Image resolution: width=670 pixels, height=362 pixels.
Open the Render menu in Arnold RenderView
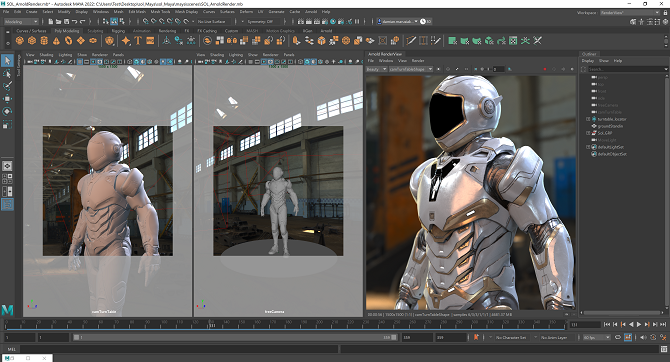point(418,61)
